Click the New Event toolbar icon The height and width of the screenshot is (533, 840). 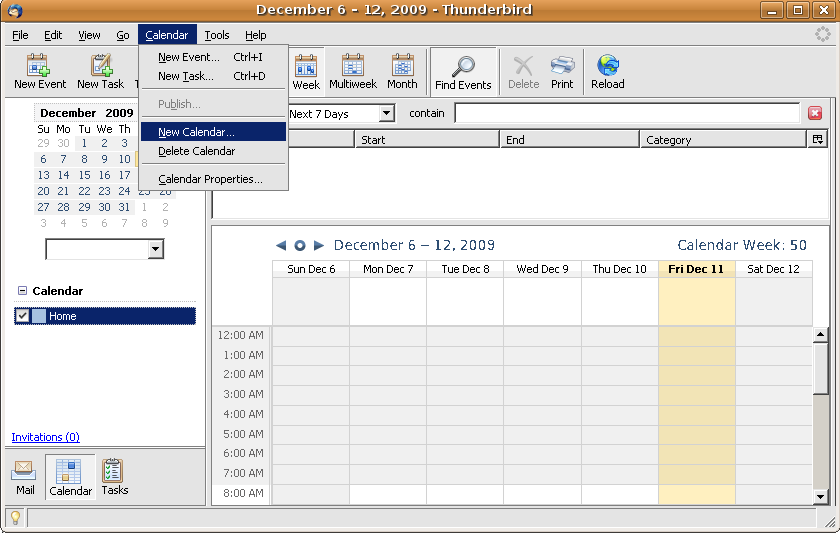(39, 65)
